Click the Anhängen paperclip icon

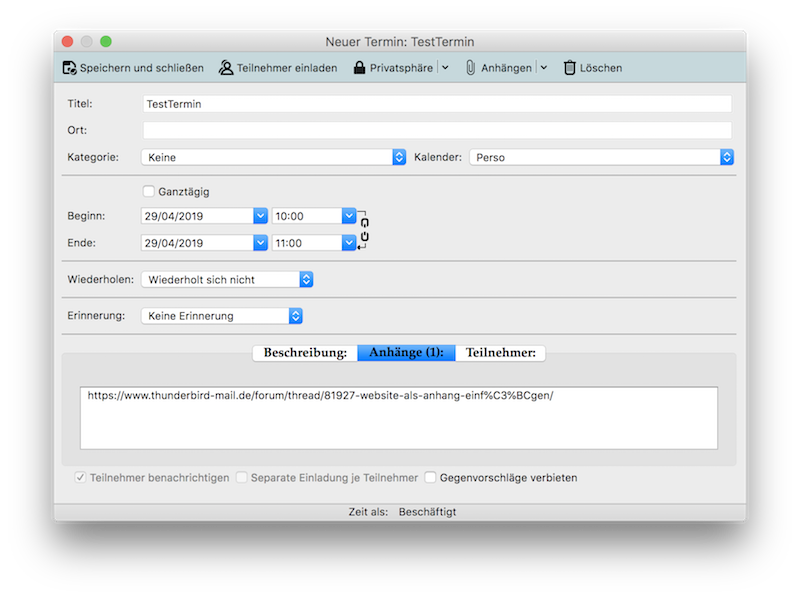(x=469, y=68)
